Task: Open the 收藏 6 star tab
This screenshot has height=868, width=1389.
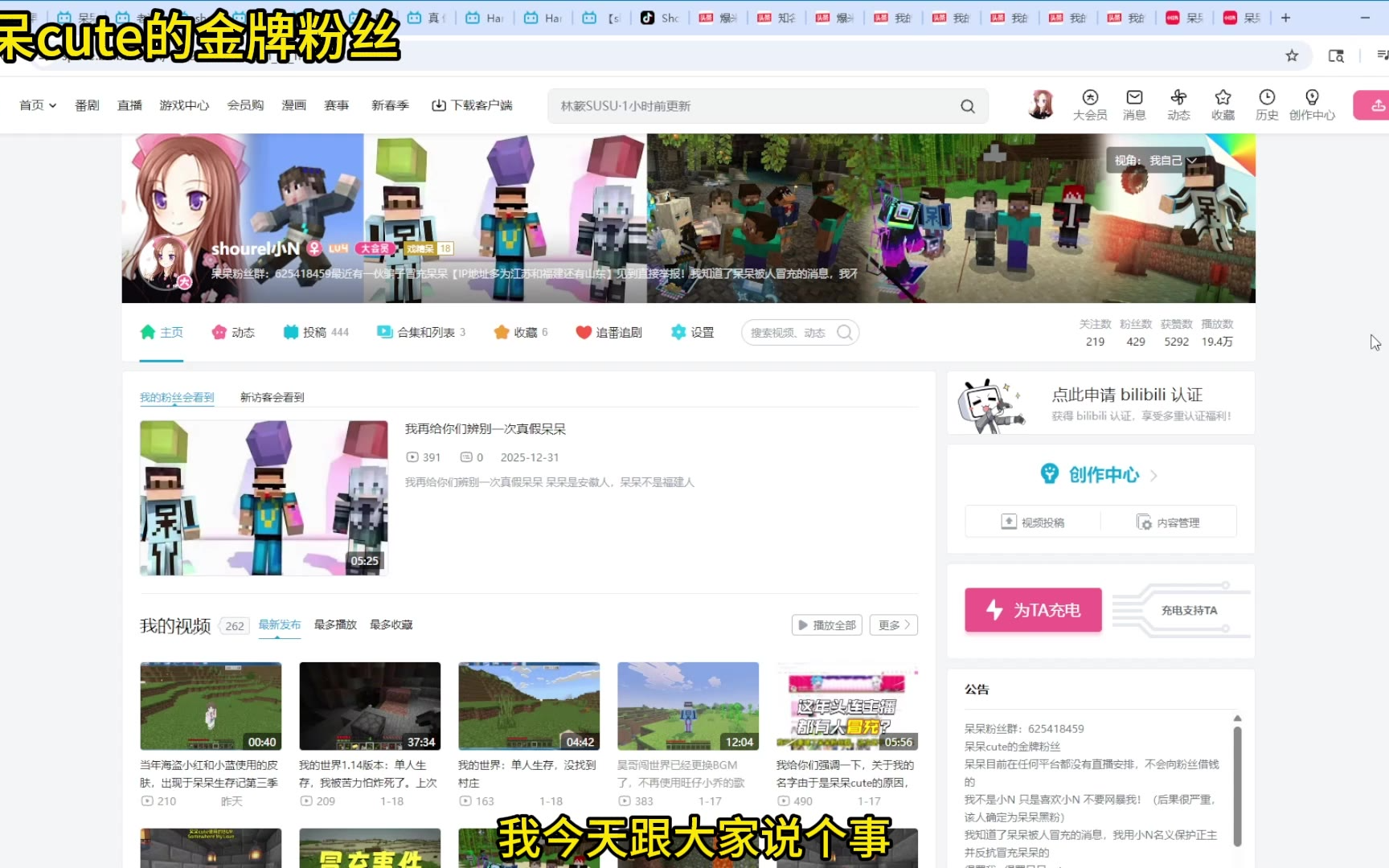Action: [x=521, y=333]
